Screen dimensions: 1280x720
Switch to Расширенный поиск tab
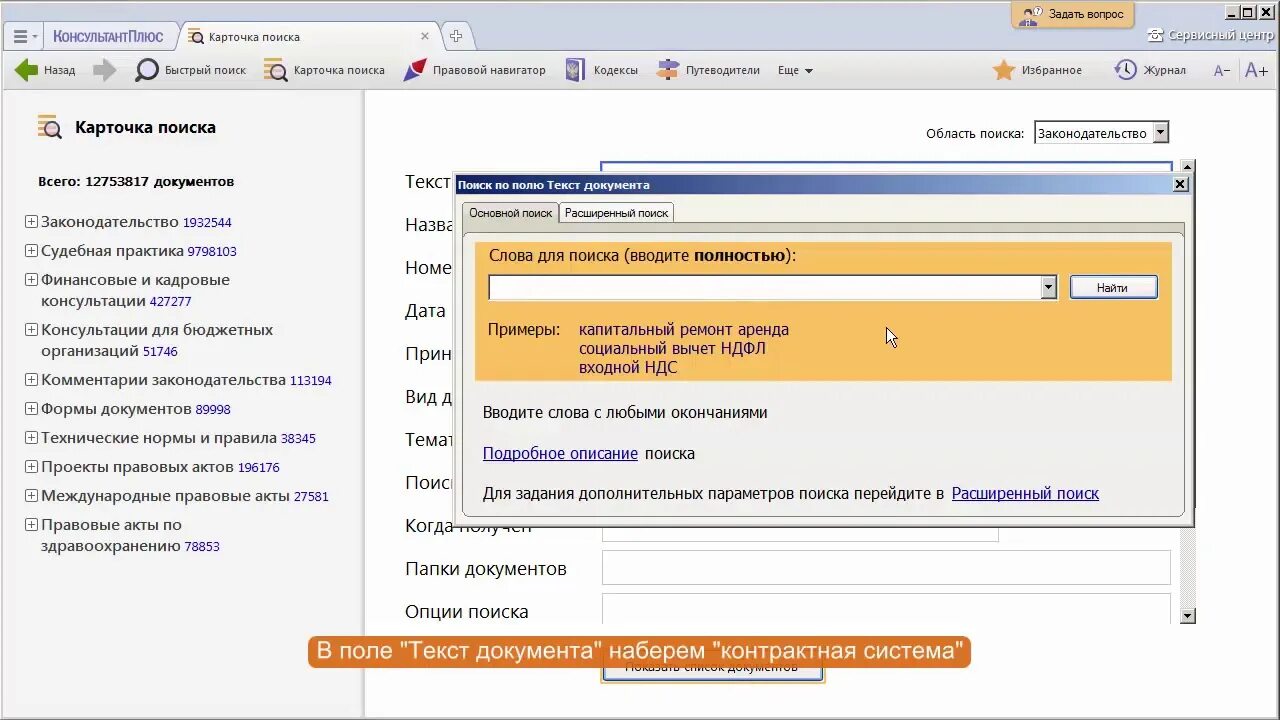tap(616, 213)
